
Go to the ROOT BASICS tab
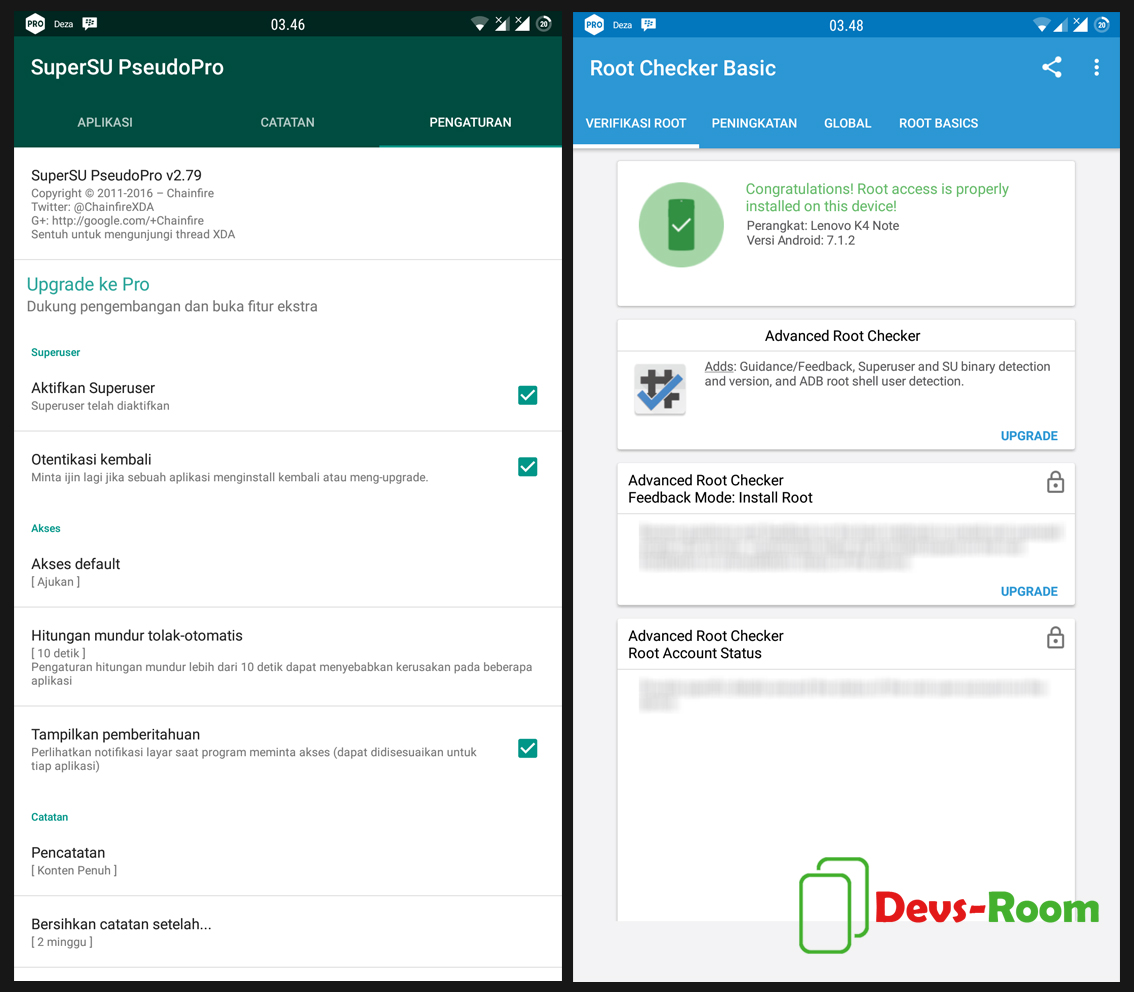pos(938,124)
